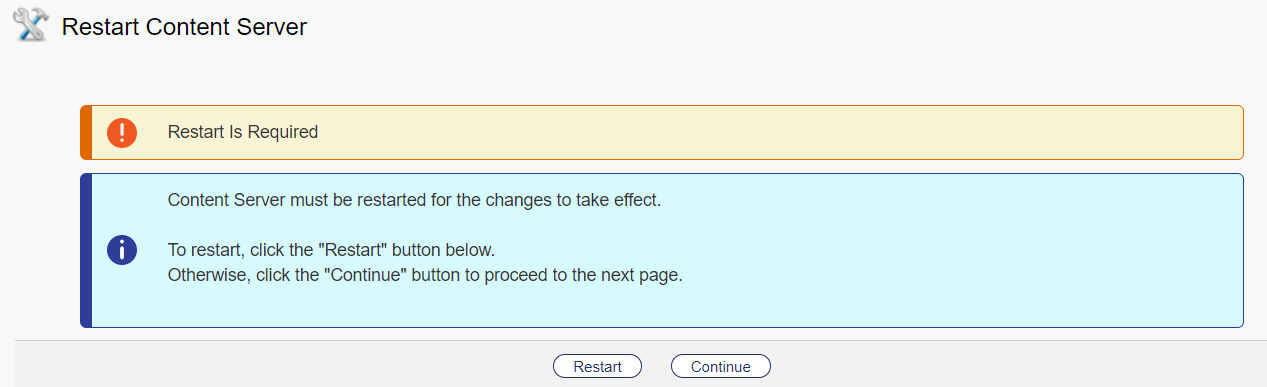Click the phrase "proceed to the next page"
The image size is (1267, 387).
(590, 275)
